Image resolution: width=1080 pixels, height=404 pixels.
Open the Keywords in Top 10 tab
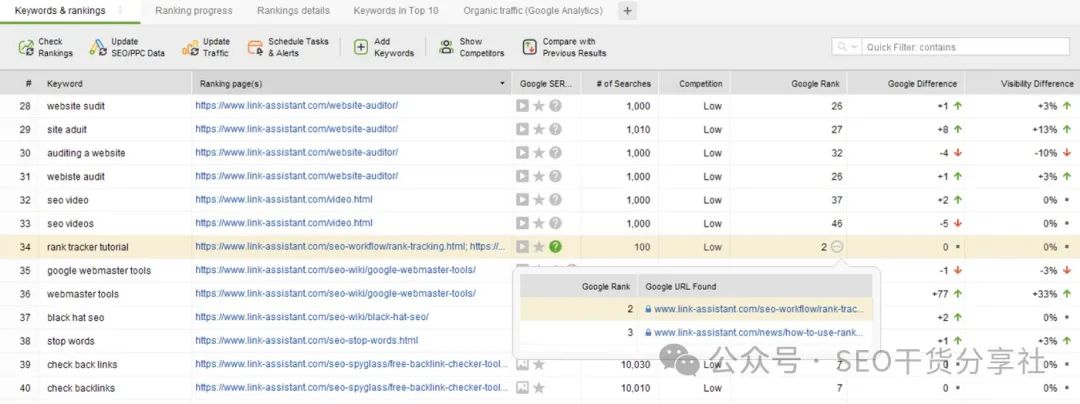coord(395,11)
